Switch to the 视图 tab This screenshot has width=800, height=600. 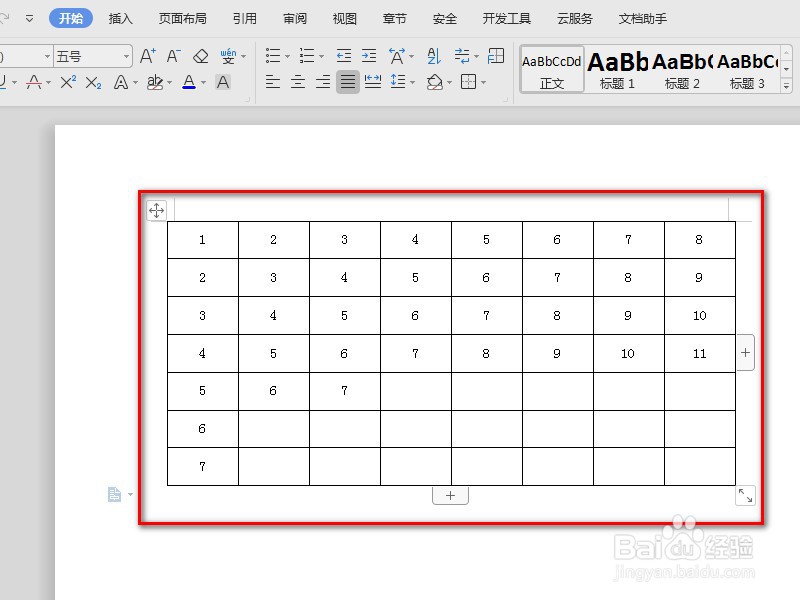[x=344, y=19]
